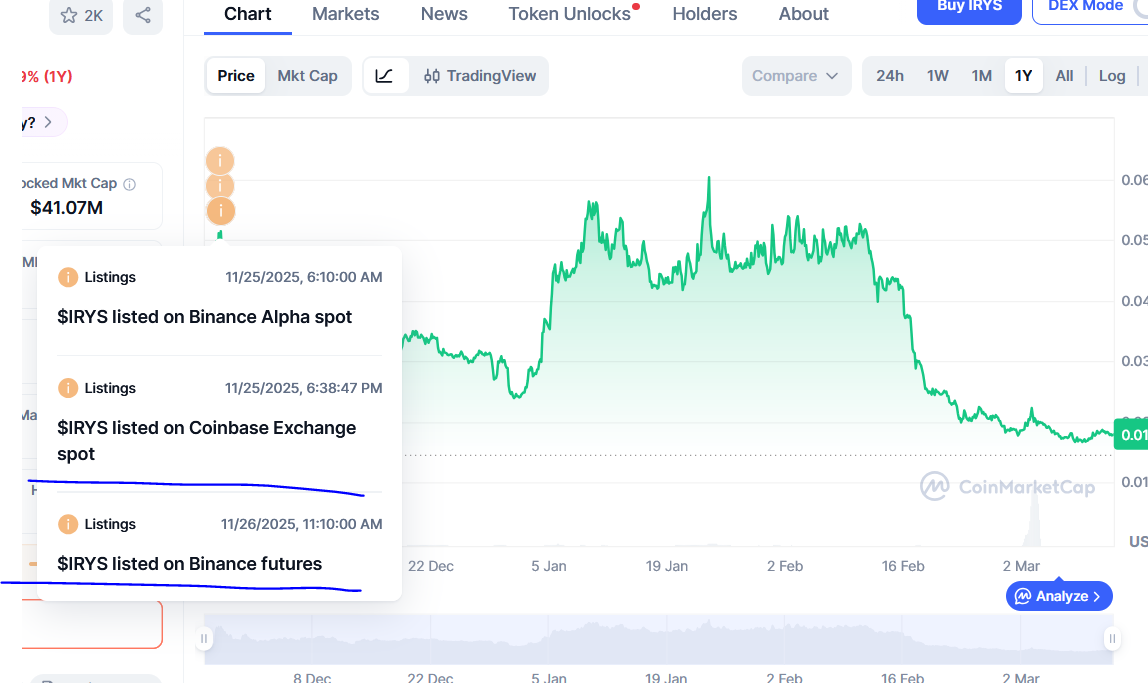Click the CoinMarketCap watermark logo

(x=1008, y=487)
